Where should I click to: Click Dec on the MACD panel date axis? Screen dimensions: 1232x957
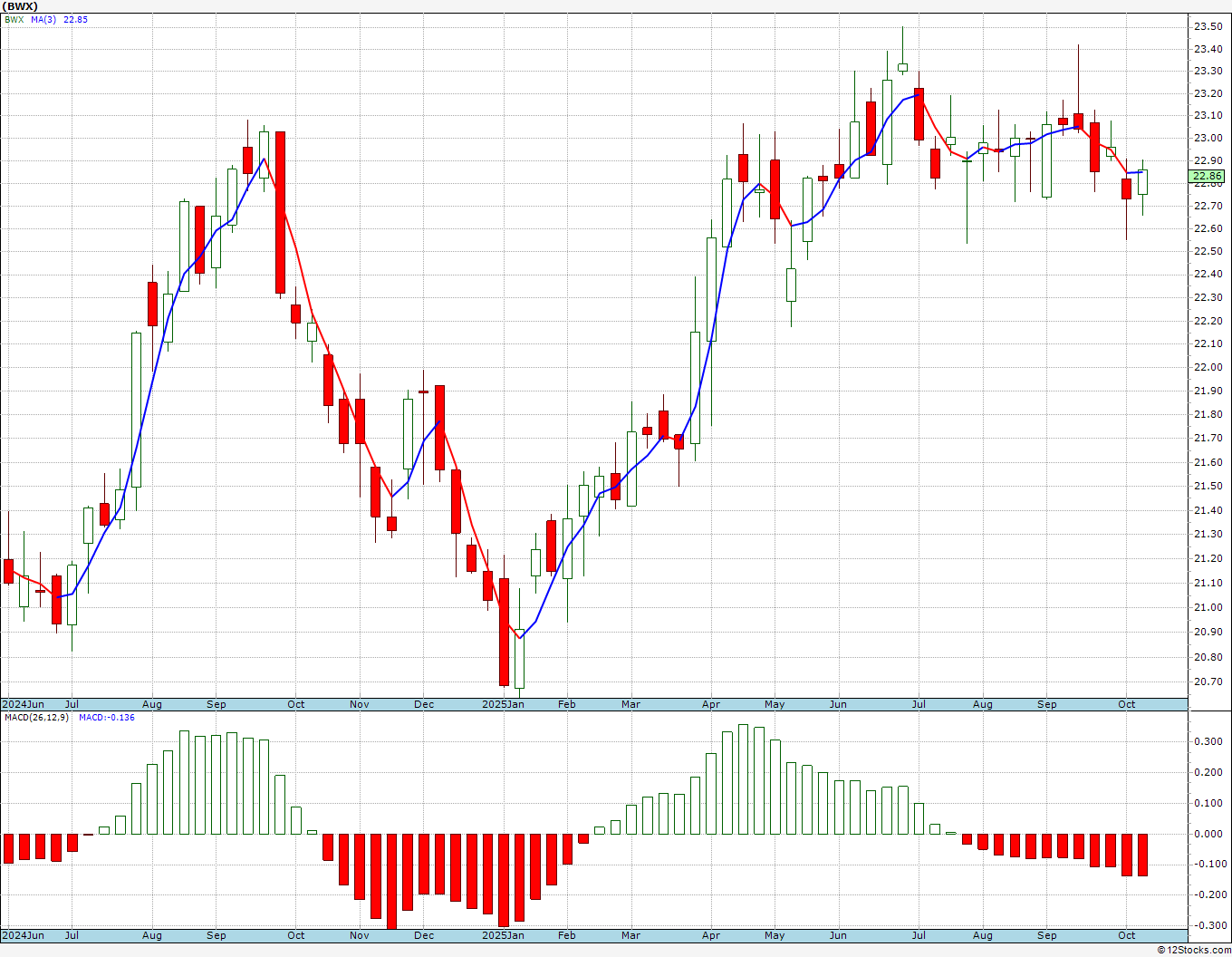tap(424, 935)
